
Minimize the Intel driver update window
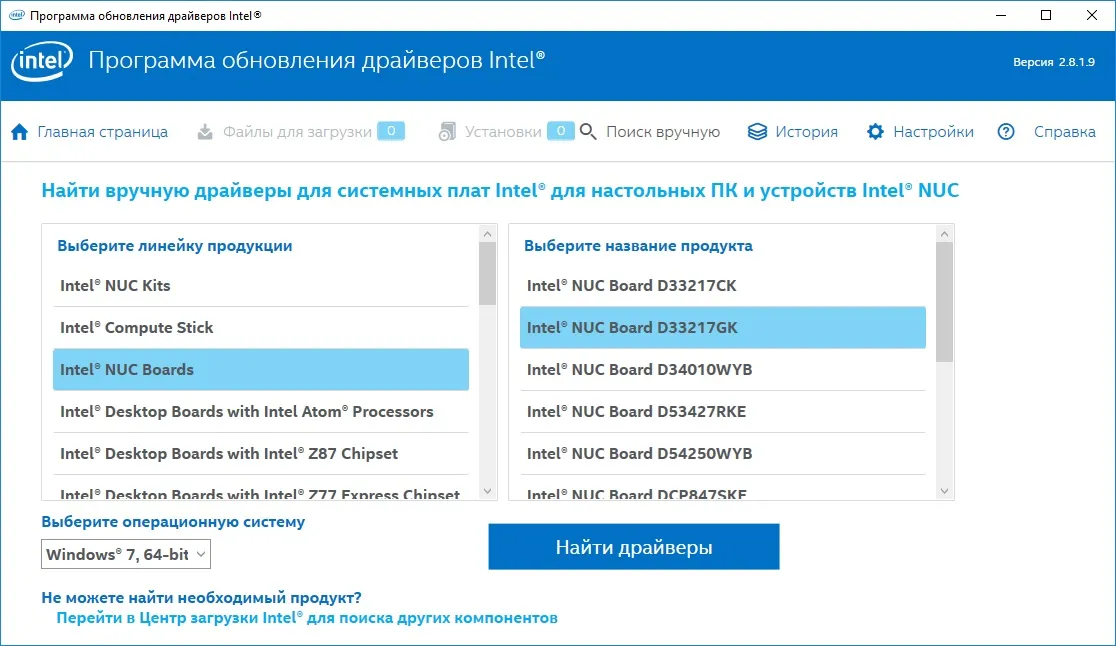[x=1001, y=15]
